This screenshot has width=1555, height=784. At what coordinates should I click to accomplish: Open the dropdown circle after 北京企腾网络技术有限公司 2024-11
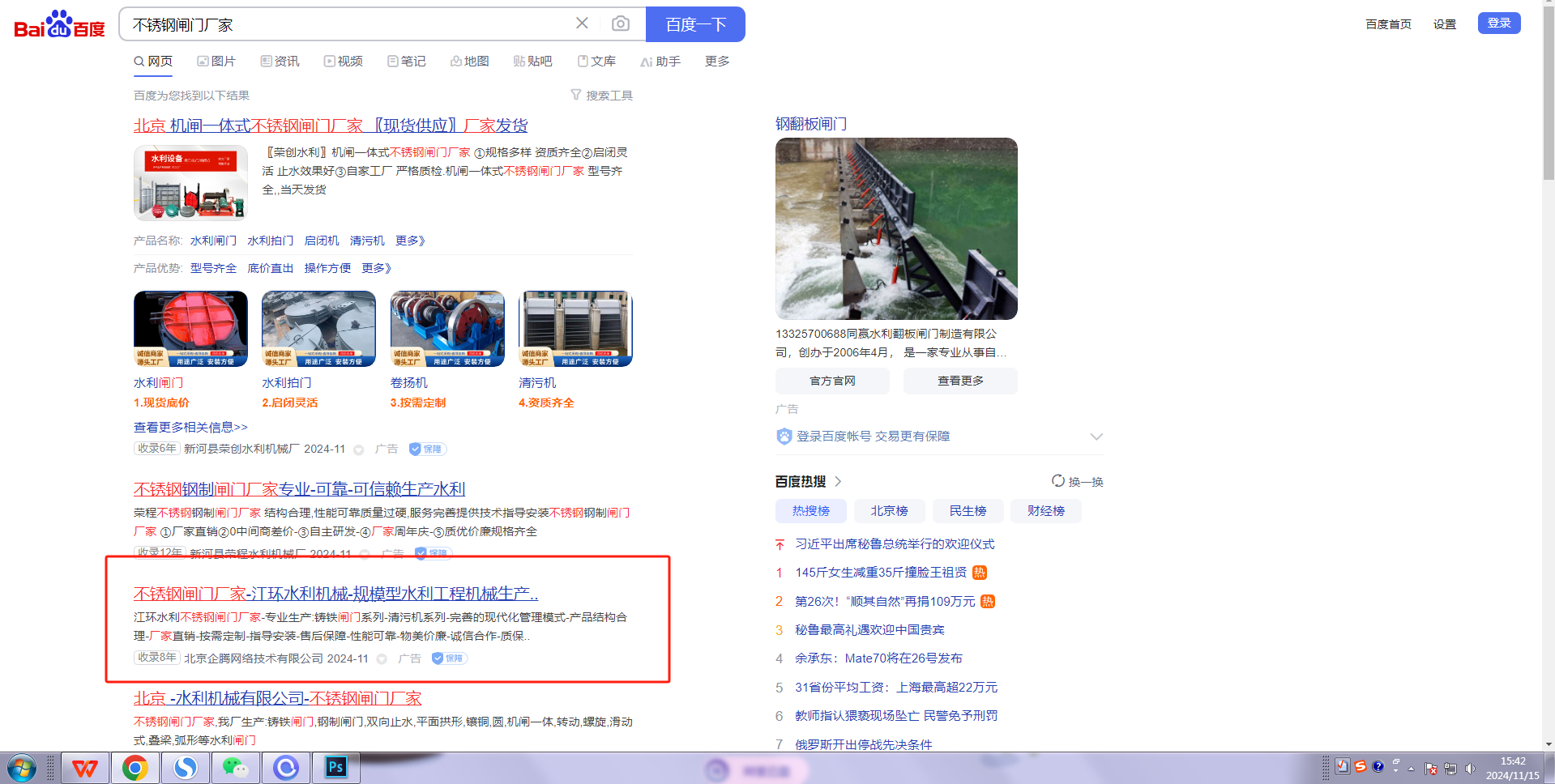point(382,659)
